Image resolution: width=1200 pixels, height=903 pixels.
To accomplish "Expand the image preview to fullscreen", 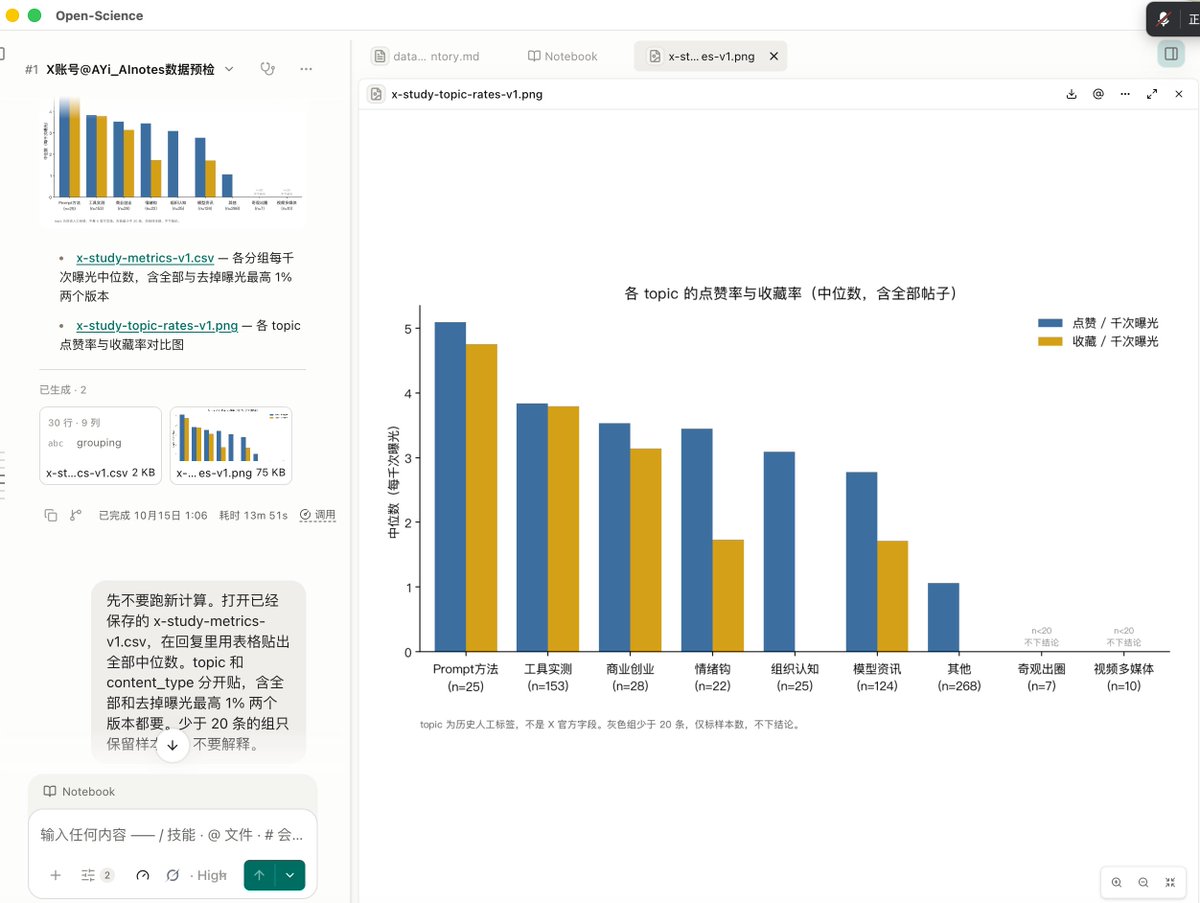I will (x=1152, y=94).
